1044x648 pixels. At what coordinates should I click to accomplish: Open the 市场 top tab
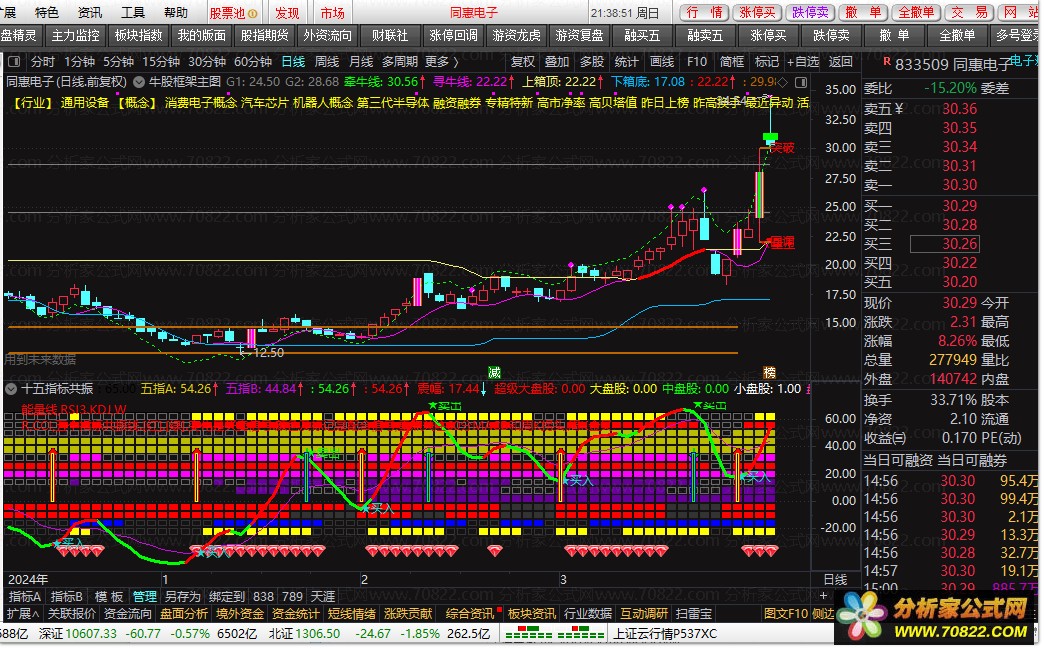pos(332,13)
